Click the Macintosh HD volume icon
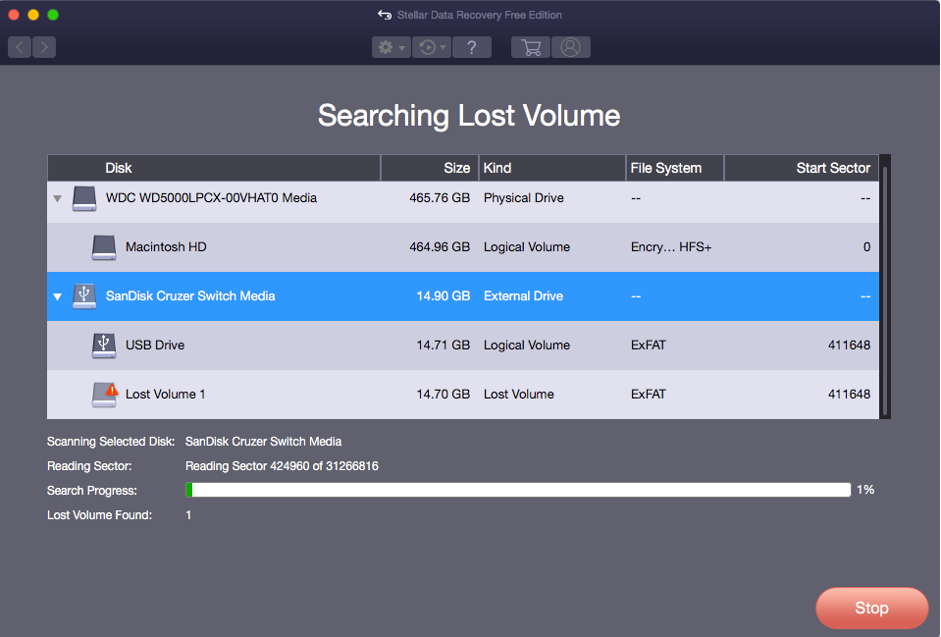Screen dimensions: 941x637 [x=104, y=247]
